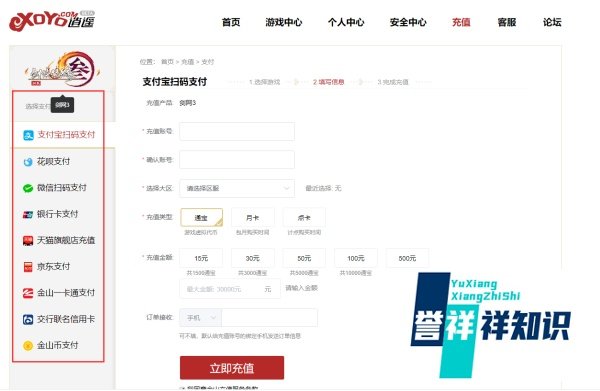Click the custom amount input field
The width and height of the screenshot is (600, 391).
click(x=230, y=289)
